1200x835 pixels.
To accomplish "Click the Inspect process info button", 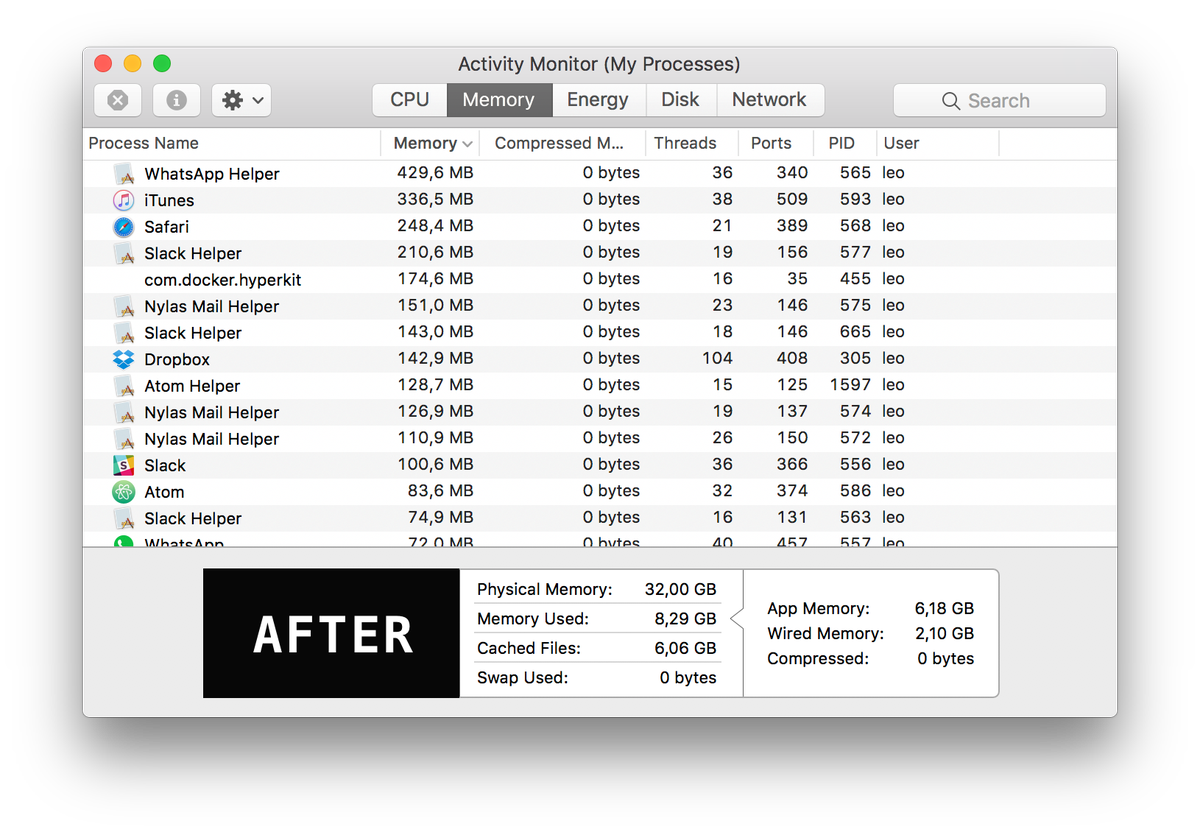I will tap(177, 100).
